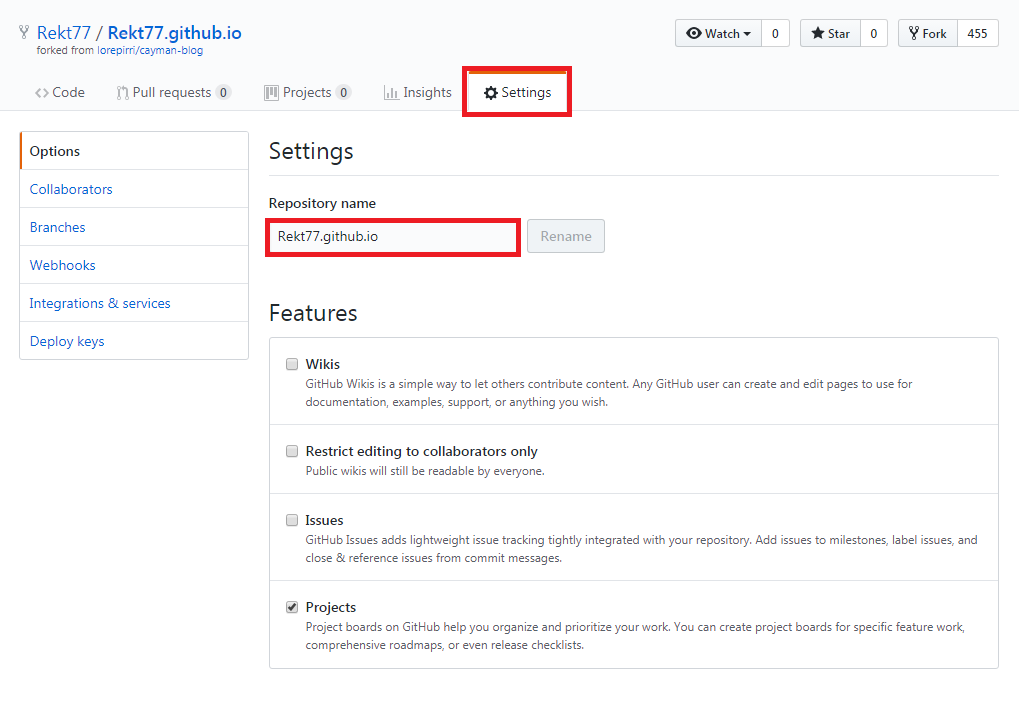Click the Issues feature label

pyautogui.click(x=324, y=520)
